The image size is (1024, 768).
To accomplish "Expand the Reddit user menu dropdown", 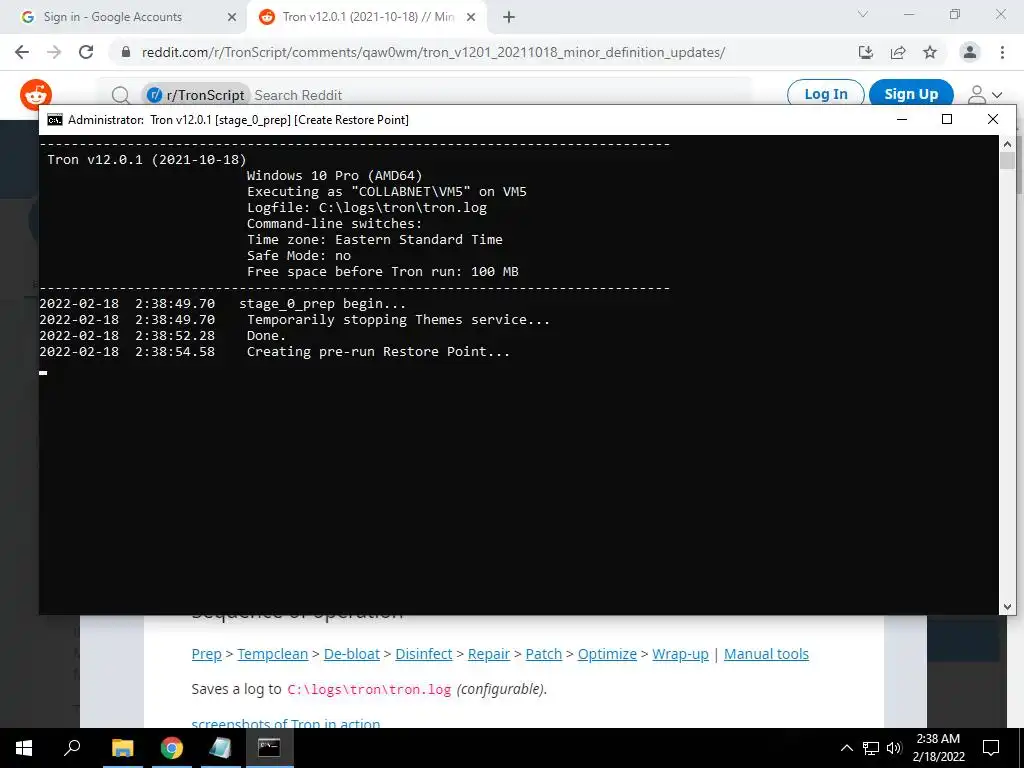I will click(985, 95).
